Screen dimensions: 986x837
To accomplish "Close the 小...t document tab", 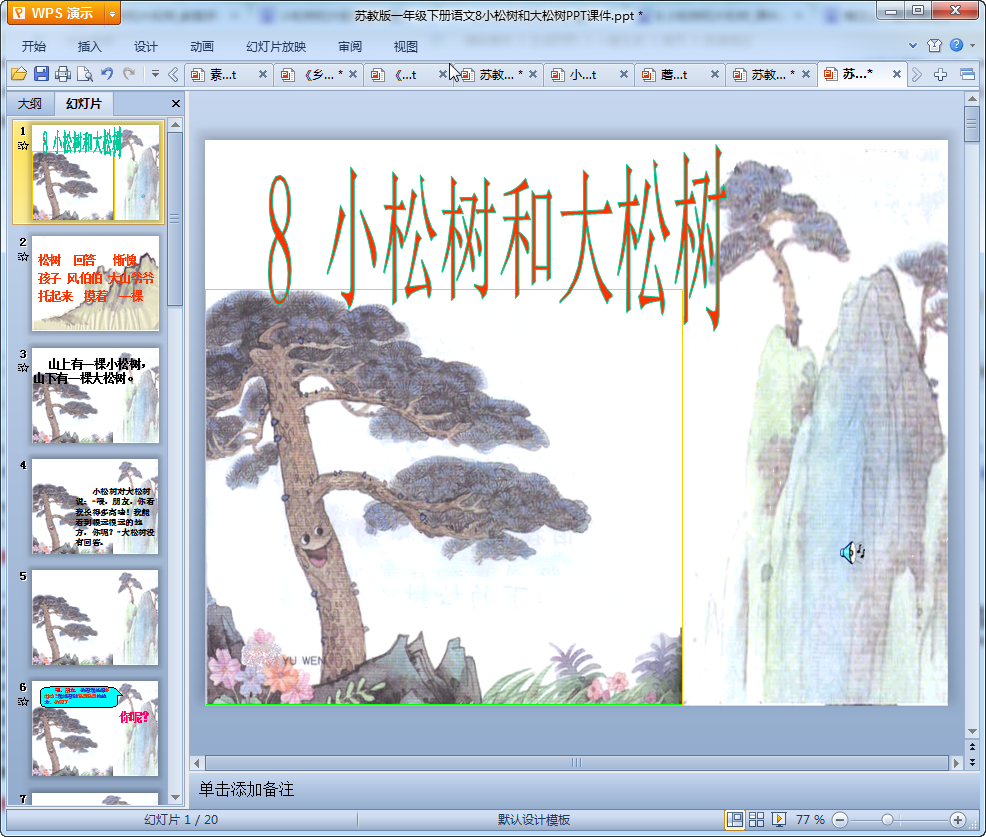I will coord(623,74).
